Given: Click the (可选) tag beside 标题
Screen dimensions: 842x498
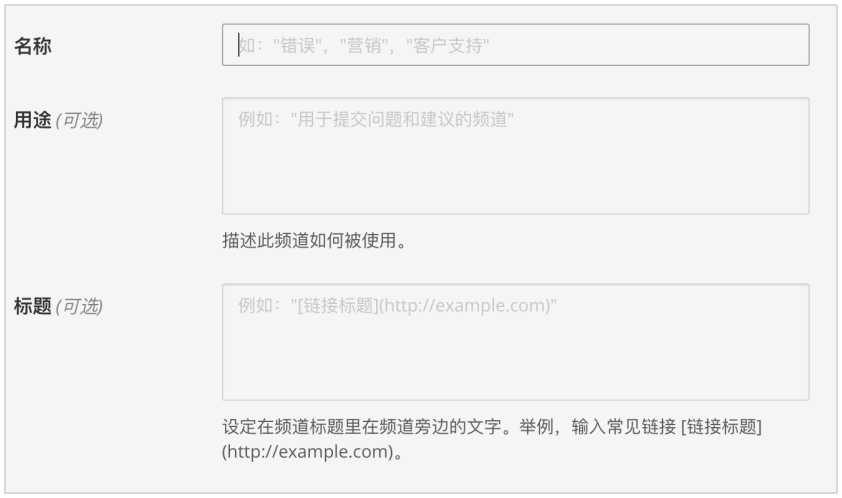Looking at the screenshot, I should pos(79,307).
